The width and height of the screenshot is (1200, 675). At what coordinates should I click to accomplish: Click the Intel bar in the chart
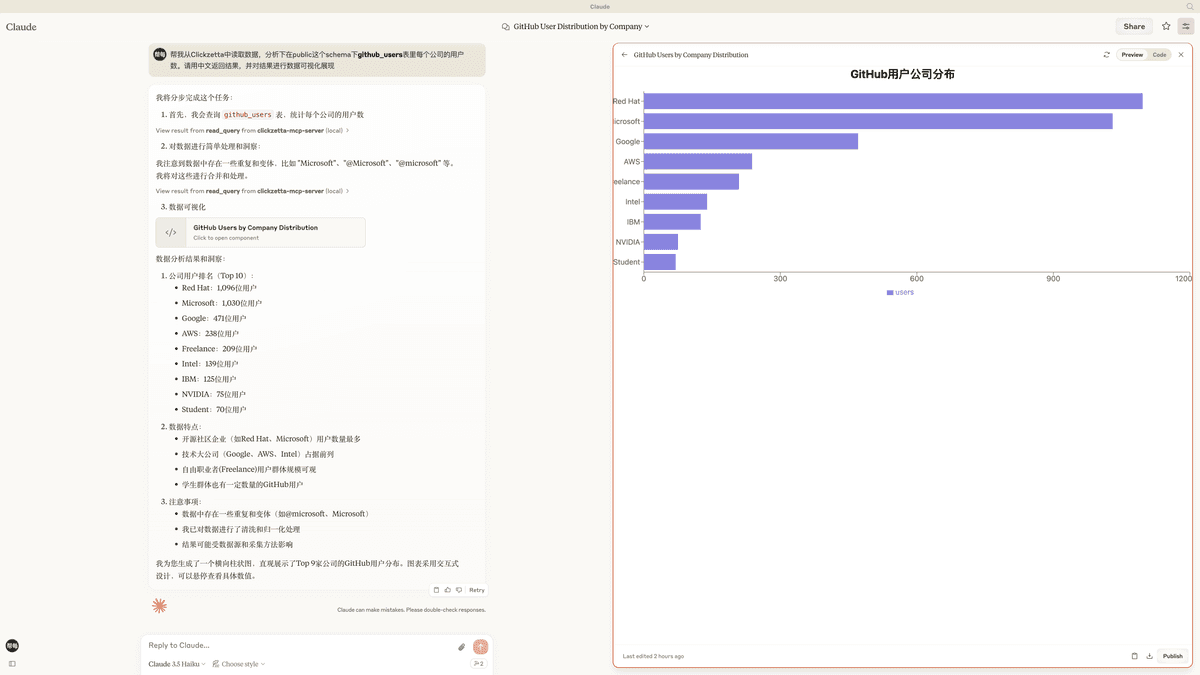click(x=675, y=202)
